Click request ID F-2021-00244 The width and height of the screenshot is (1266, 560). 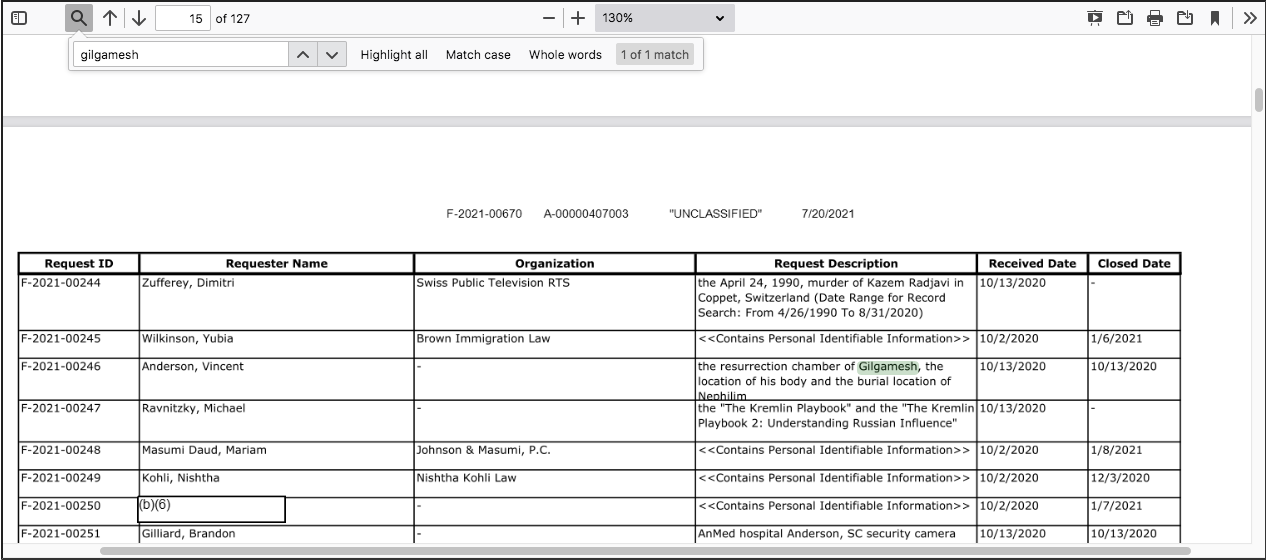pos(61,283)
